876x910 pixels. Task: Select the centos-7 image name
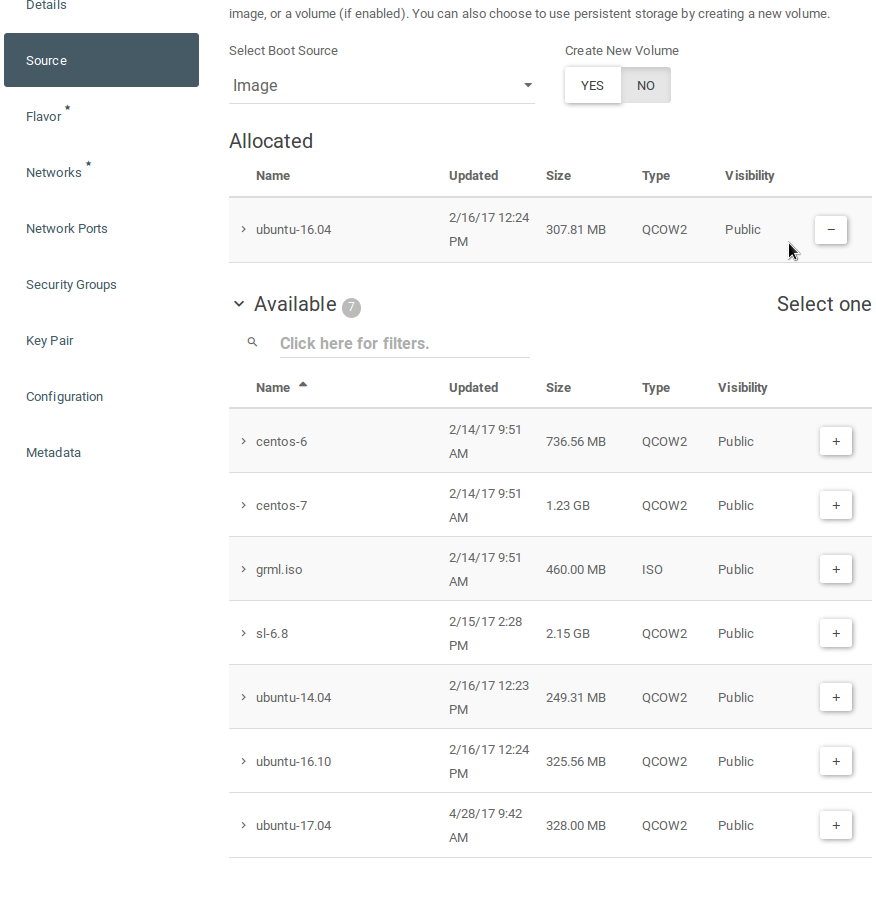click(282, 505)
